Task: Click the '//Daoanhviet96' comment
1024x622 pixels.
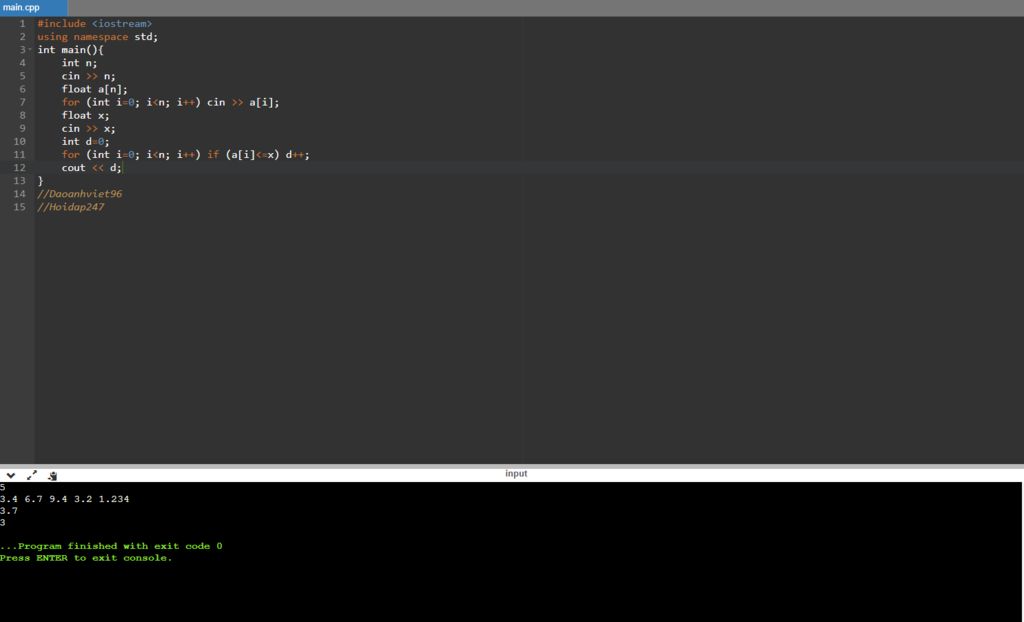Action: [x=80, y=193]
